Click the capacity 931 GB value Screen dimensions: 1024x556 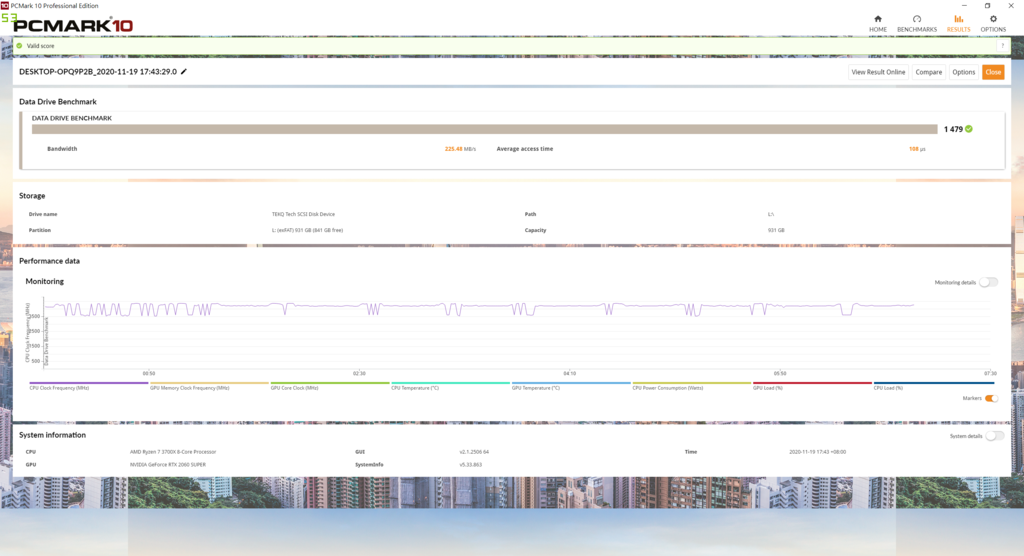point(776,230)
